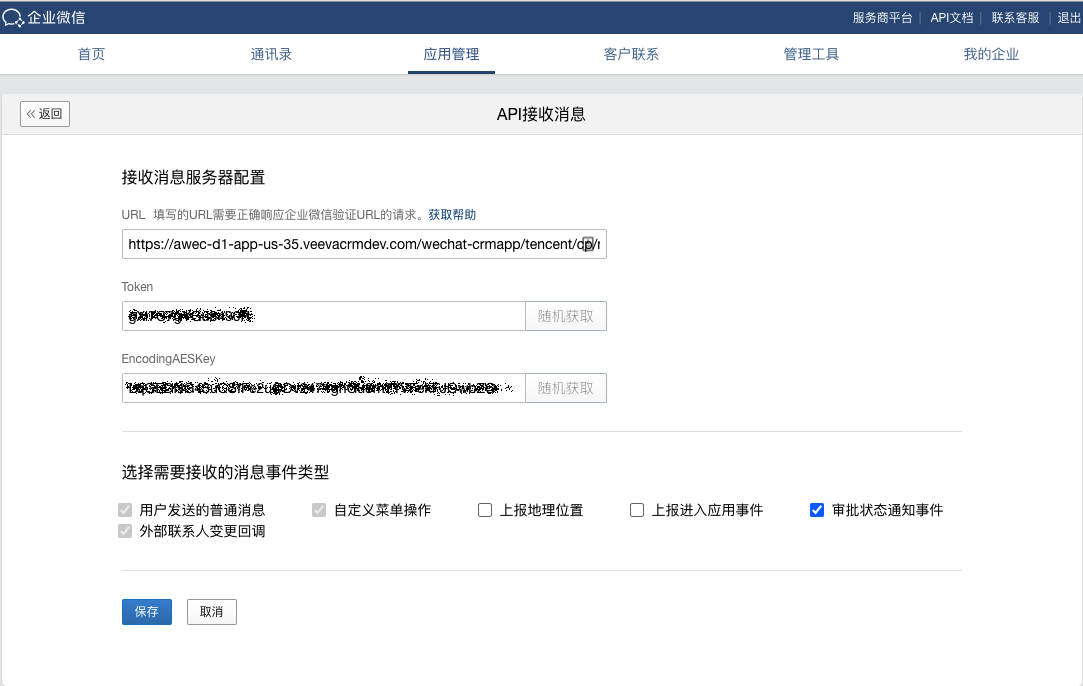The image size is (1083, 686).
Task: Click 随机获取 next to the Token field
Action: [566, 316]
